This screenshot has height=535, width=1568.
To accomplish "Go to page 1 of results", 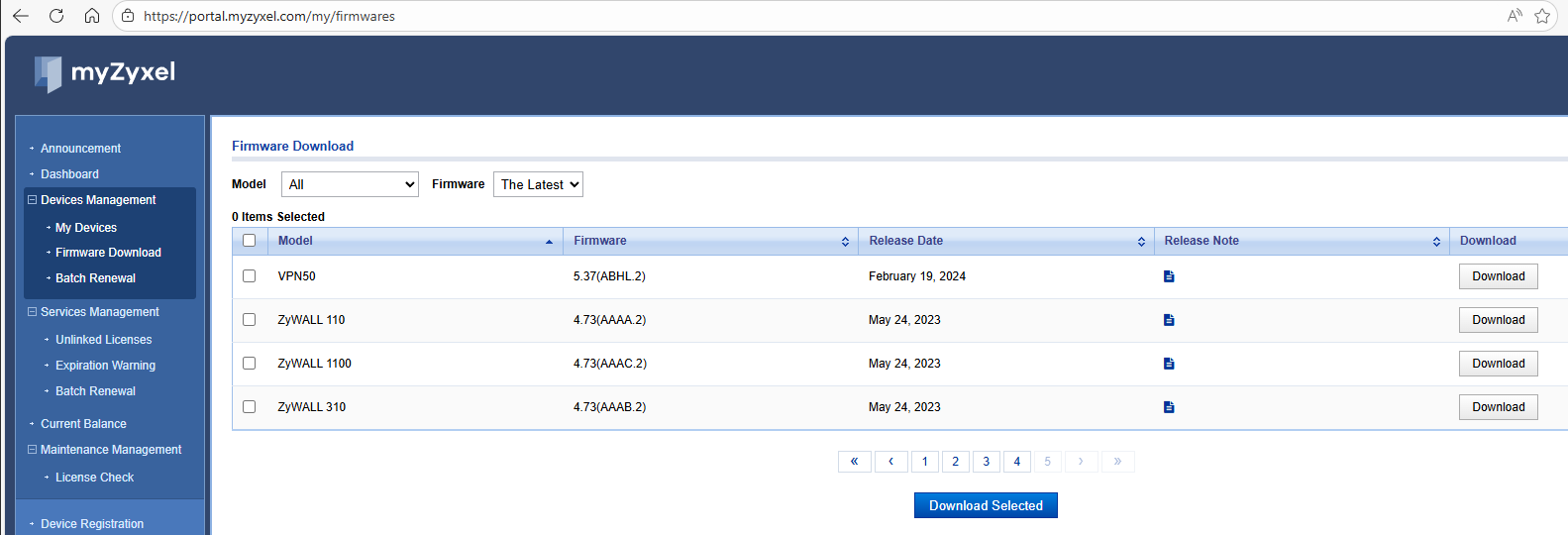I will tap(925, 462).
